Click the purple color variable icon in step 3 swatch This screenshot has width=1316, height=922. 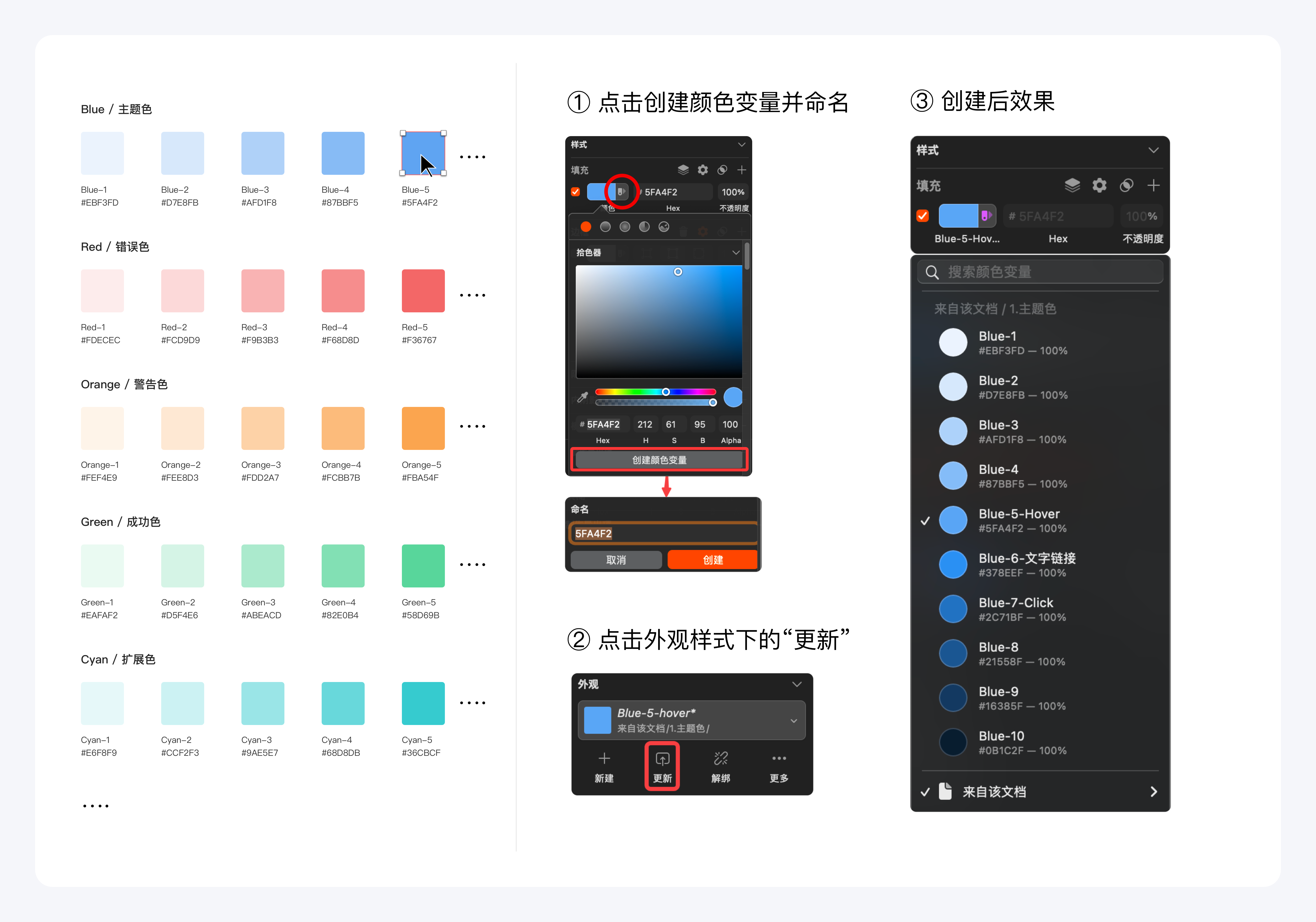coord(986,216)
